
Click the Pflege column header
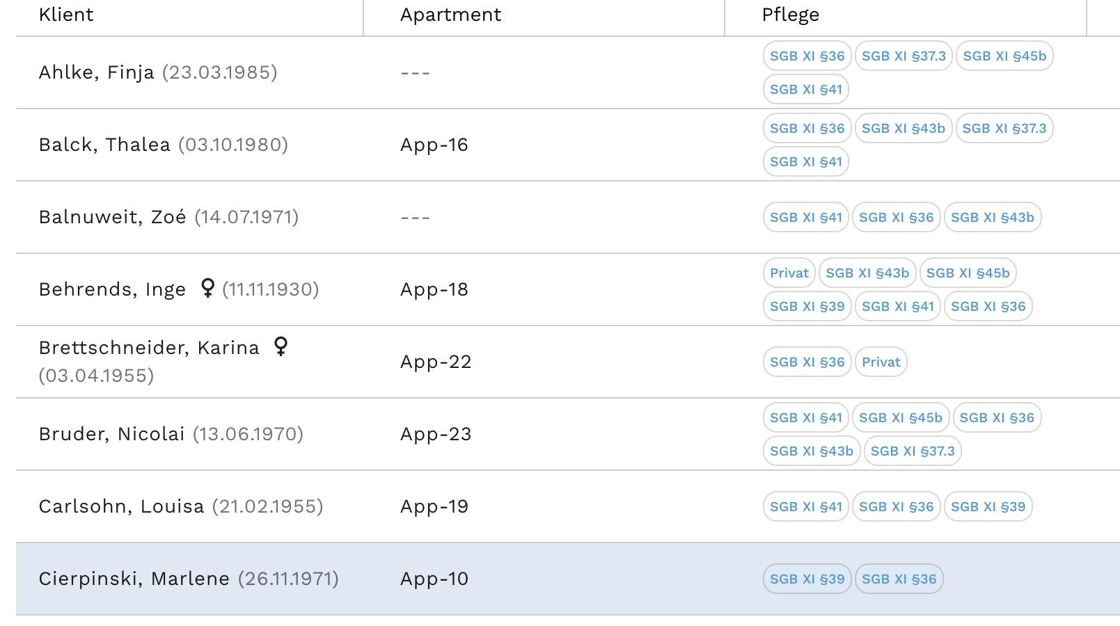point(790,14)
